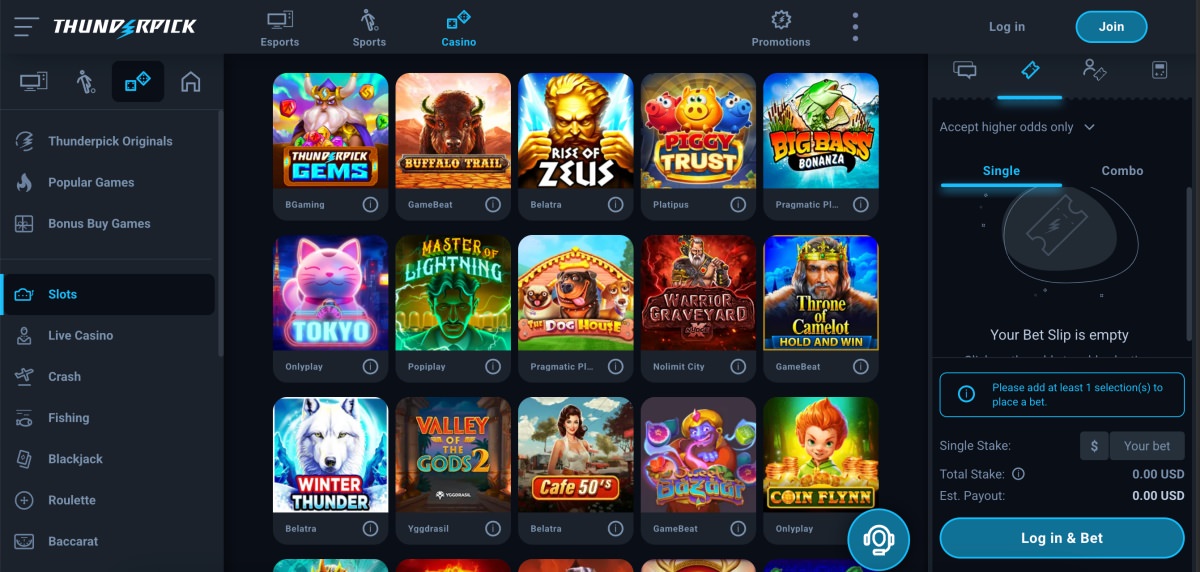
Task: Open the live support headset chat icon
Action: pos(878,540)
